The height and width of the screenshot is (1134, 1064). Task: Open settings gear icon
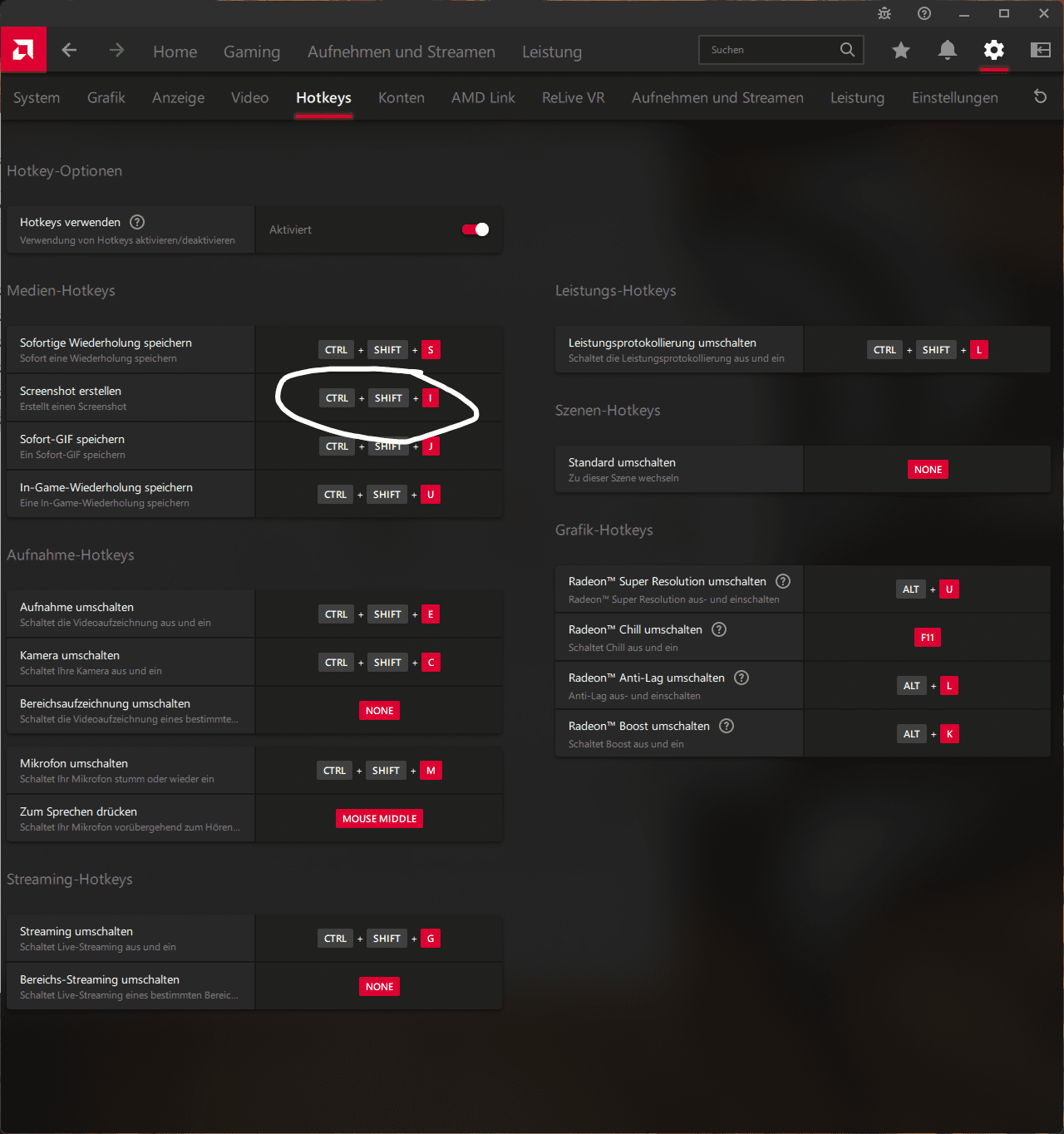tap(993, 51)
